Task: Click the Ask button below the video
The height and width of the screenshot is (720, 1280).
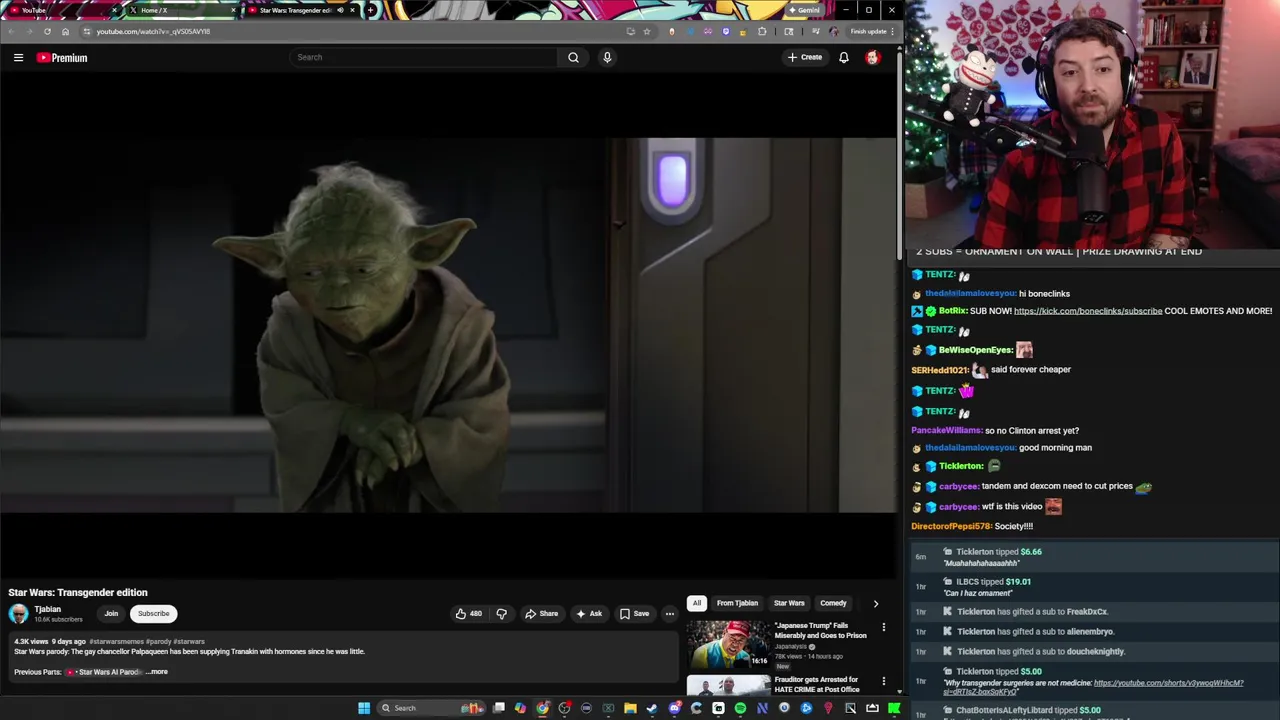Action: (589, 614)
